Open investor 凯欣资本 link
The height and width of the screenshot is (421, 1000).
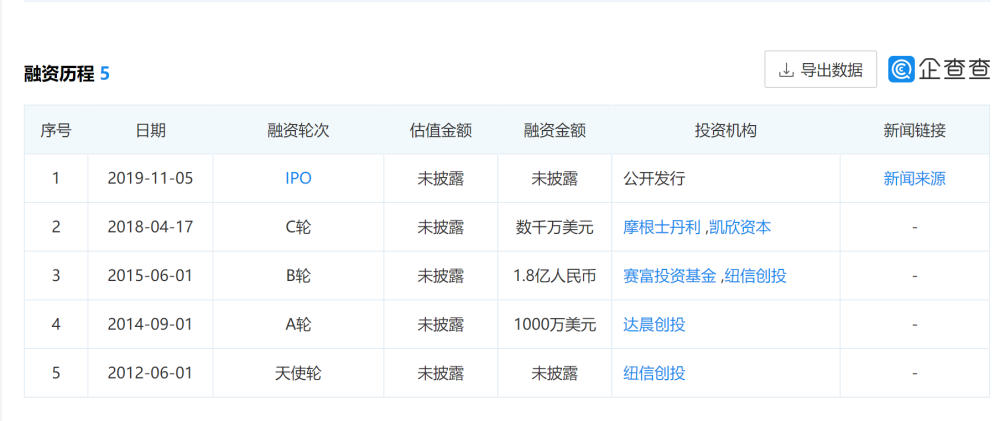click(x=741, y=227)
